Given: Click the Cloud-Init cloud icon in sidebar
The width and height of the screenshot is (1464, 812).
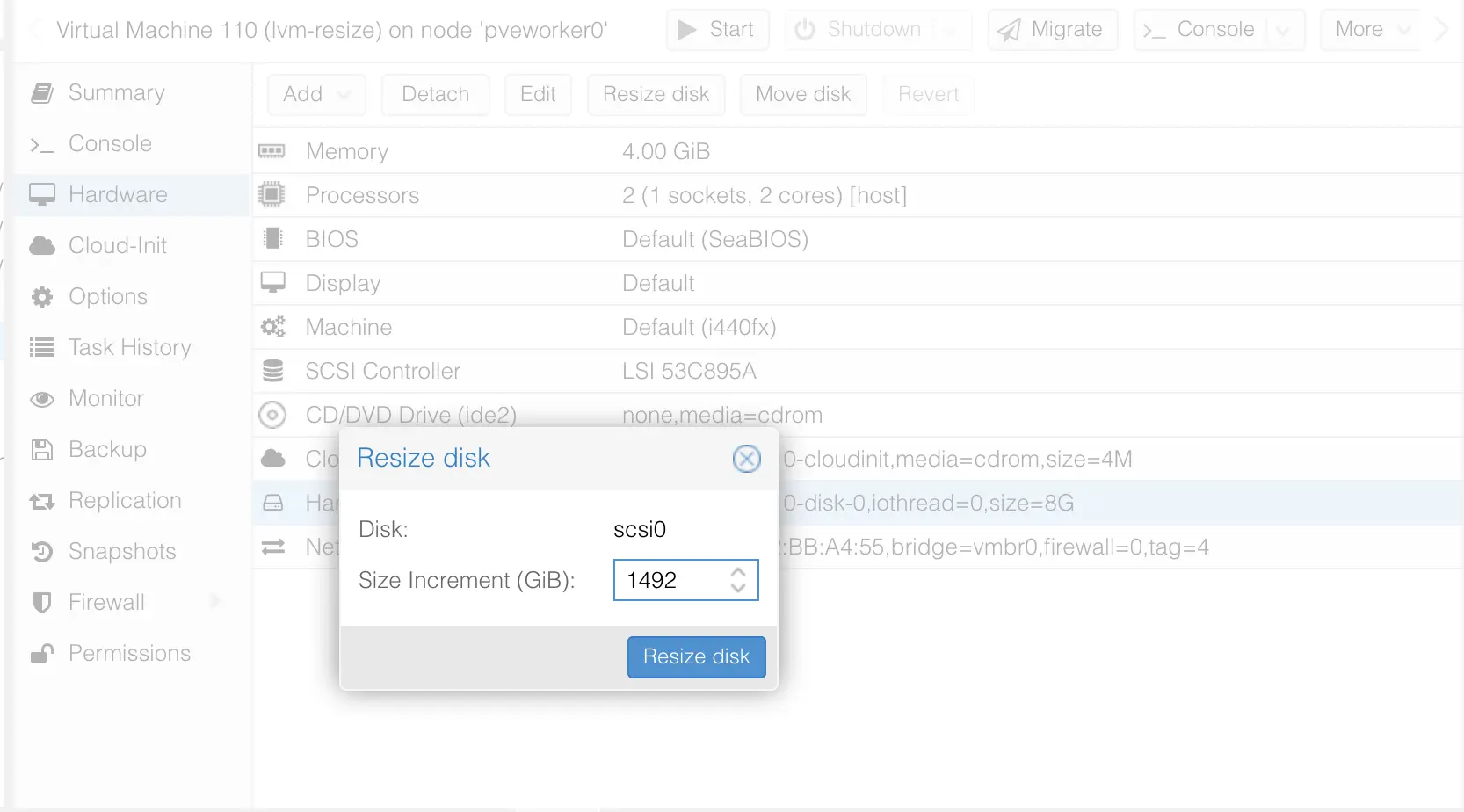Looking at the screenshot, I should [42, 245].
